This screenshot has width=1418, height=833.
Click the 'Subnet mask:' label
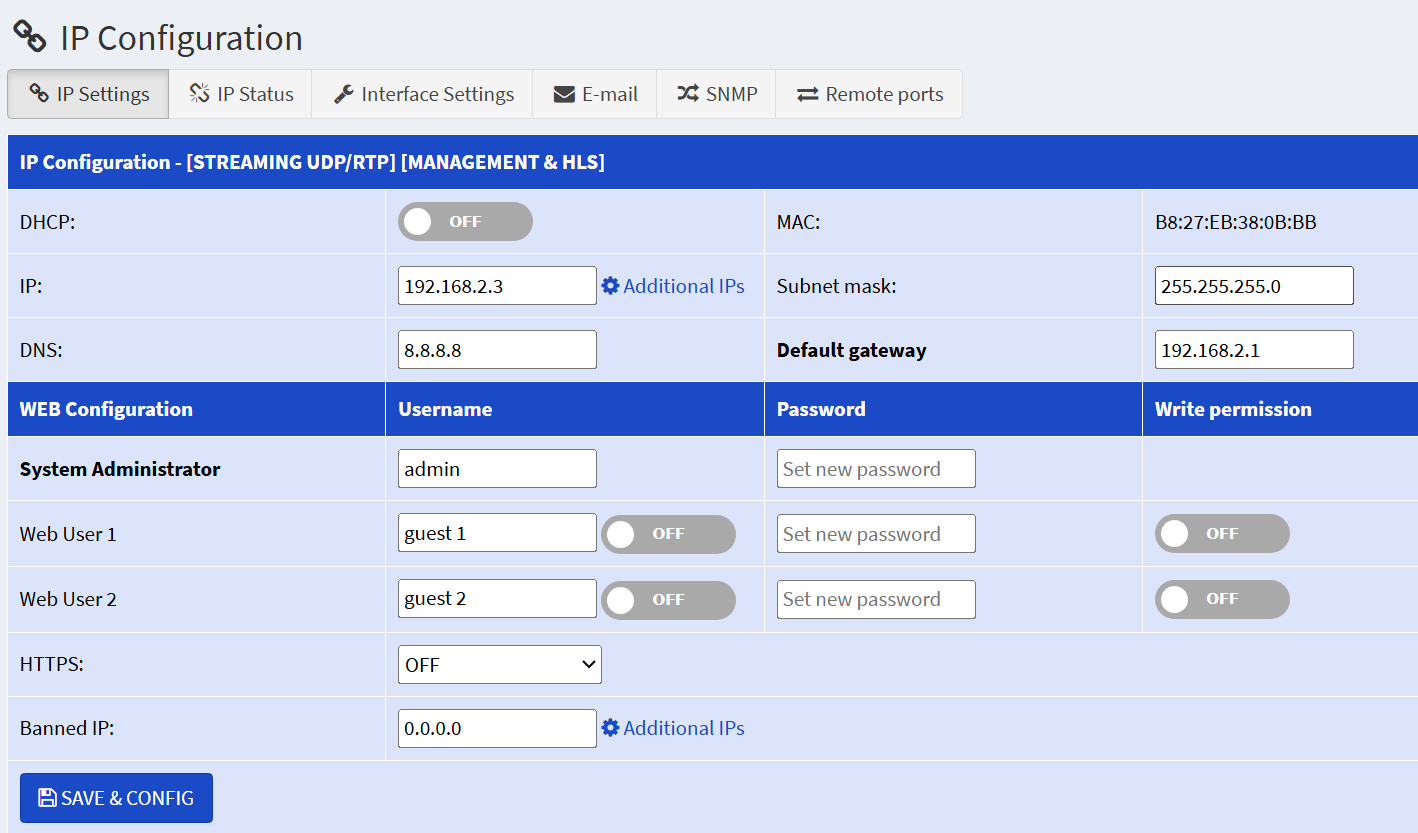coord(837,286)
